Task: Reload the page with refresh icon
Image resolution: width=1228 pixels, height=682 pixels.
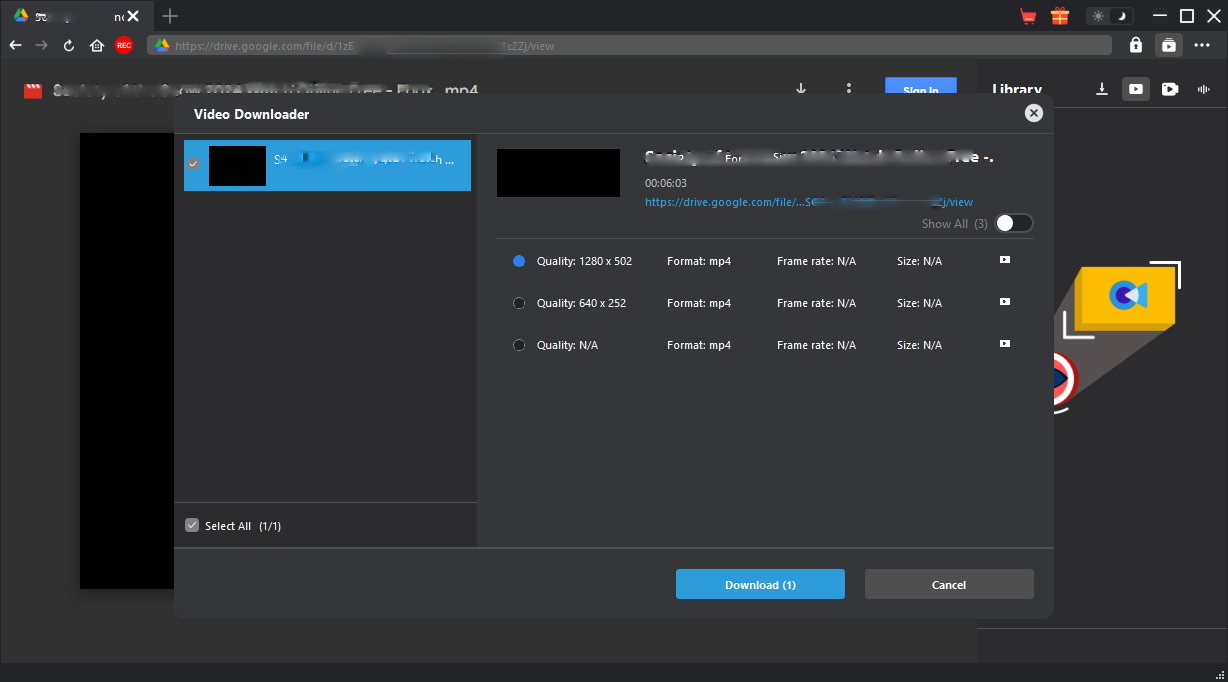Action: 69,45
